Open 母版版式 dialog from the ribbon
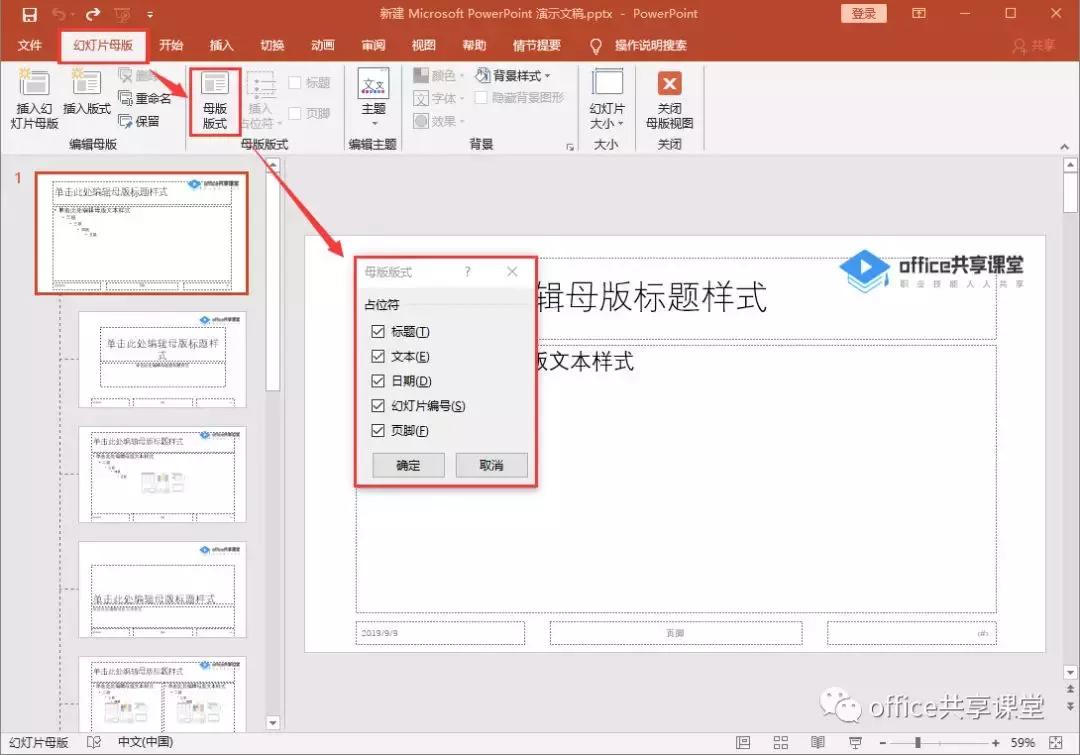 click(215, 101)
